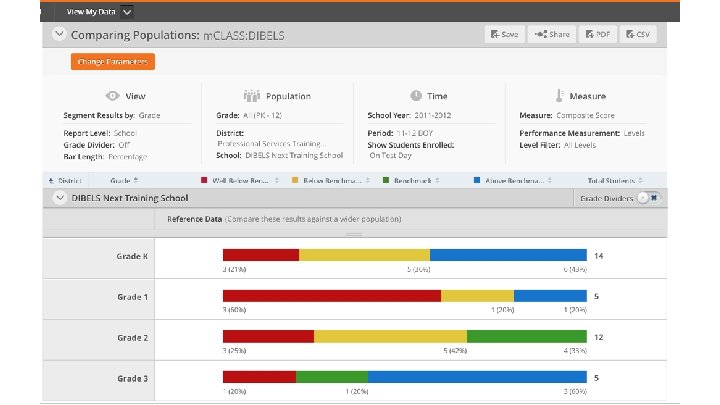This screenshot has height=405, width=720.
Task: Click the yellow segment of Grade 2 bar
Action: click(390, 337)
